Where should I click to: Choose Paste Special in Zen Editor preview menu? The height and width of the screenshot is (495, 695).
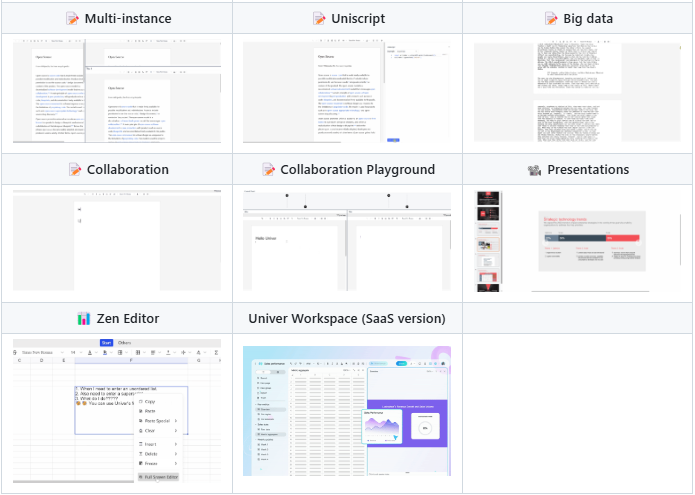coord(158,421)
